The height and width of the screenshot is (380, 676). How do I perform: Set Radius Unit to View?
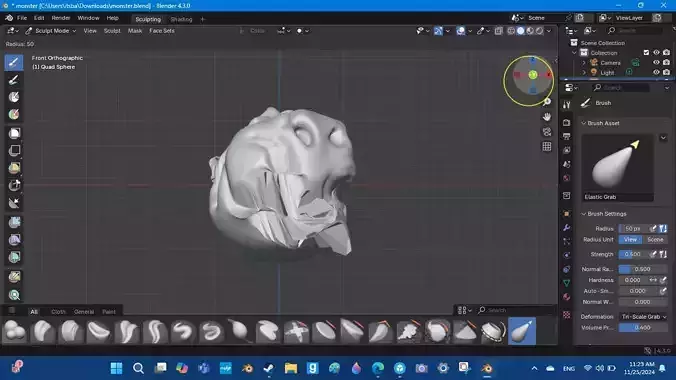pos(630,239)
